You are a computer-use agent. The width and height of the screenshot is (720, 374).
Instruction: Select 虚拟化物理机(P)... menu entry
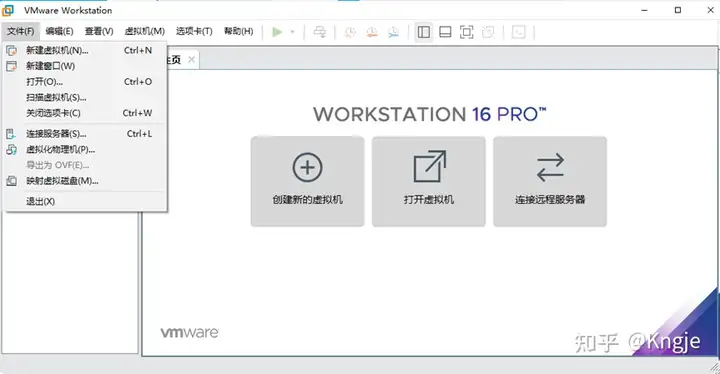point(85,149)
